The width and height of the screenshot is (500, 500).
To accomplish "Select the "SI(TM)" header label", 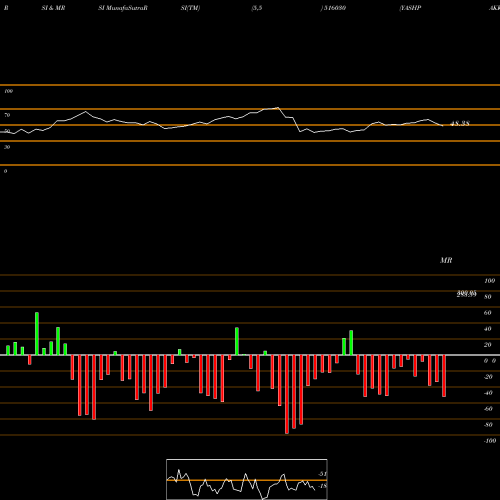I will click(x=190, y=8).
